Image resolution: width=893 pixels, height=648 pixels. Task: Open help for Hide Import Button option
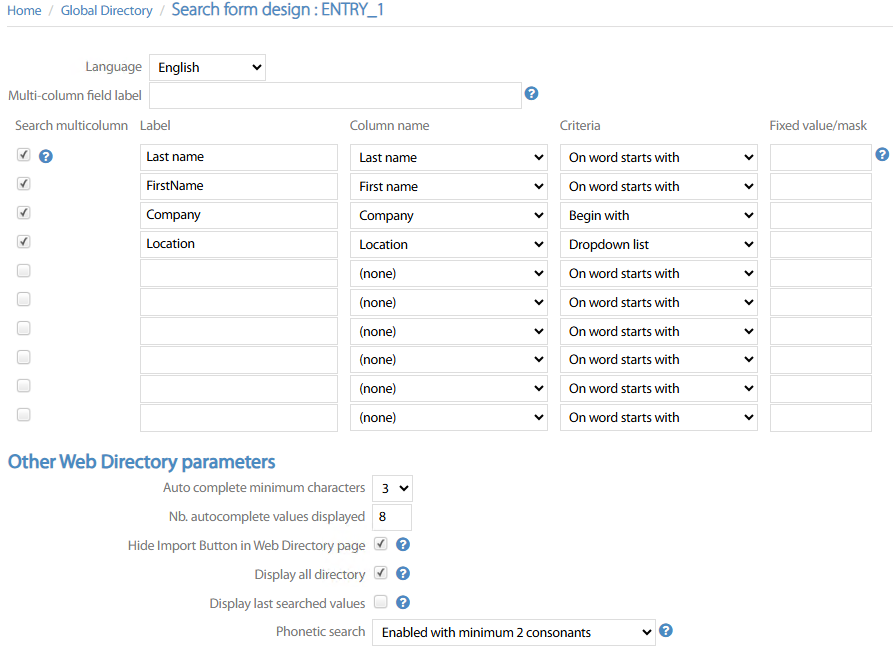click(403, 545)
